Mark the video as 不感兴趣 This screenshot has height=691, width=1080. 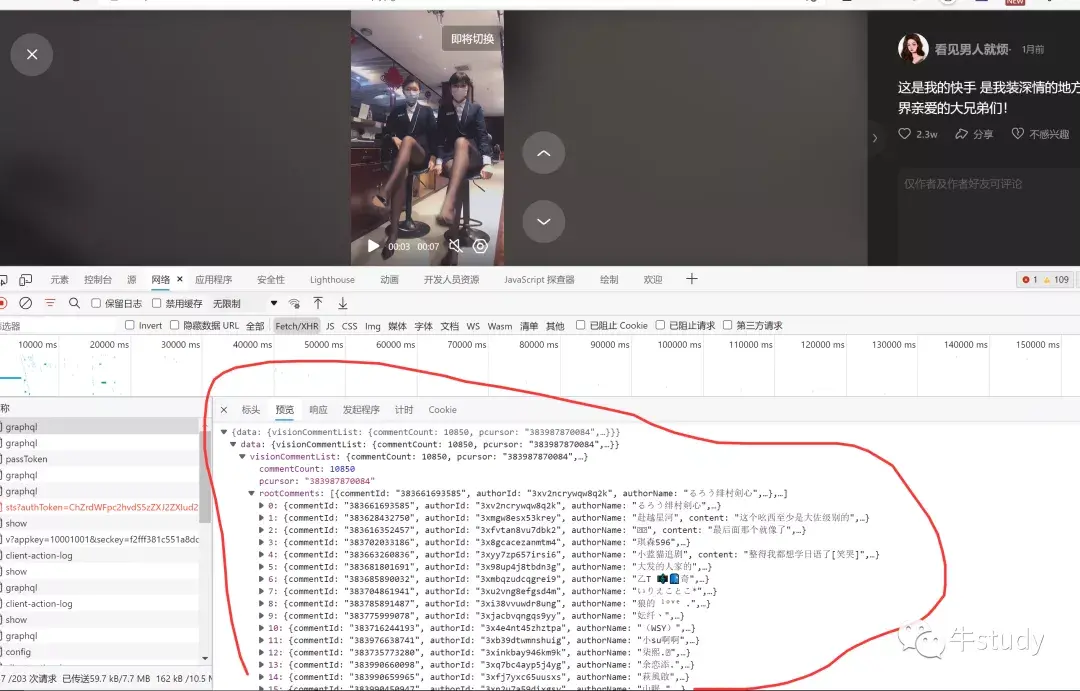click(x=1040, y=134)
